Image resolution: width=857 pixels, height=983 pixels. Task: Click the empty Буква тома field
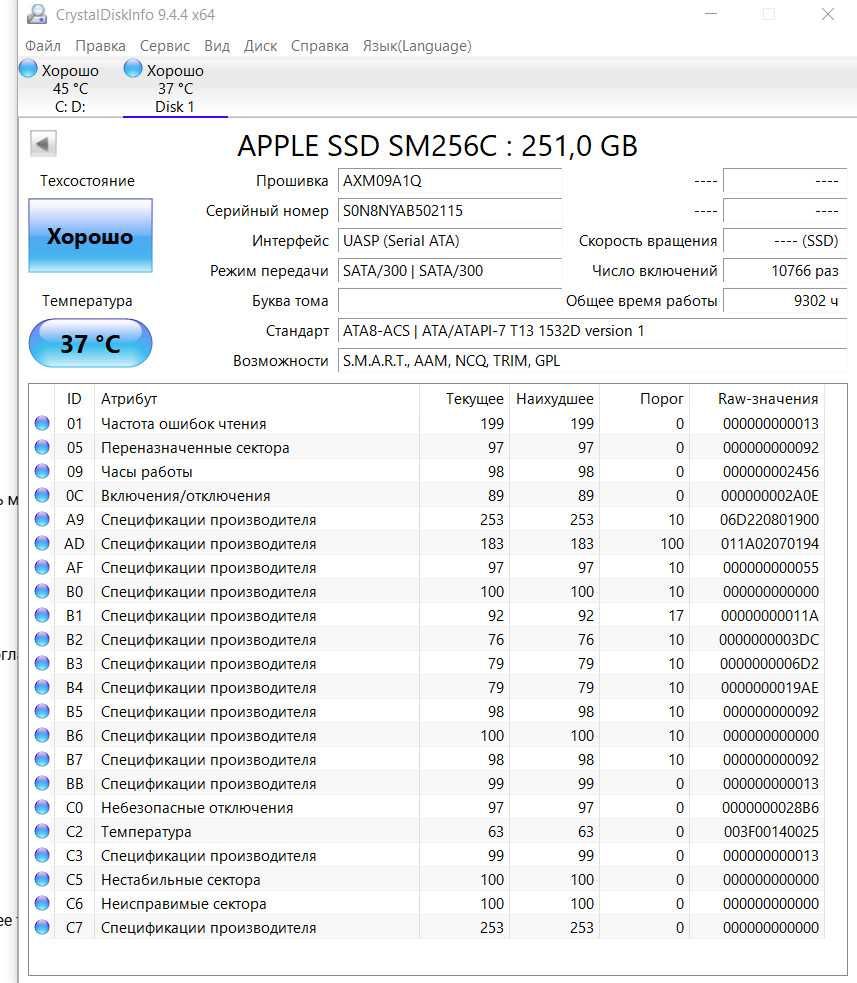tap(450, 301)
